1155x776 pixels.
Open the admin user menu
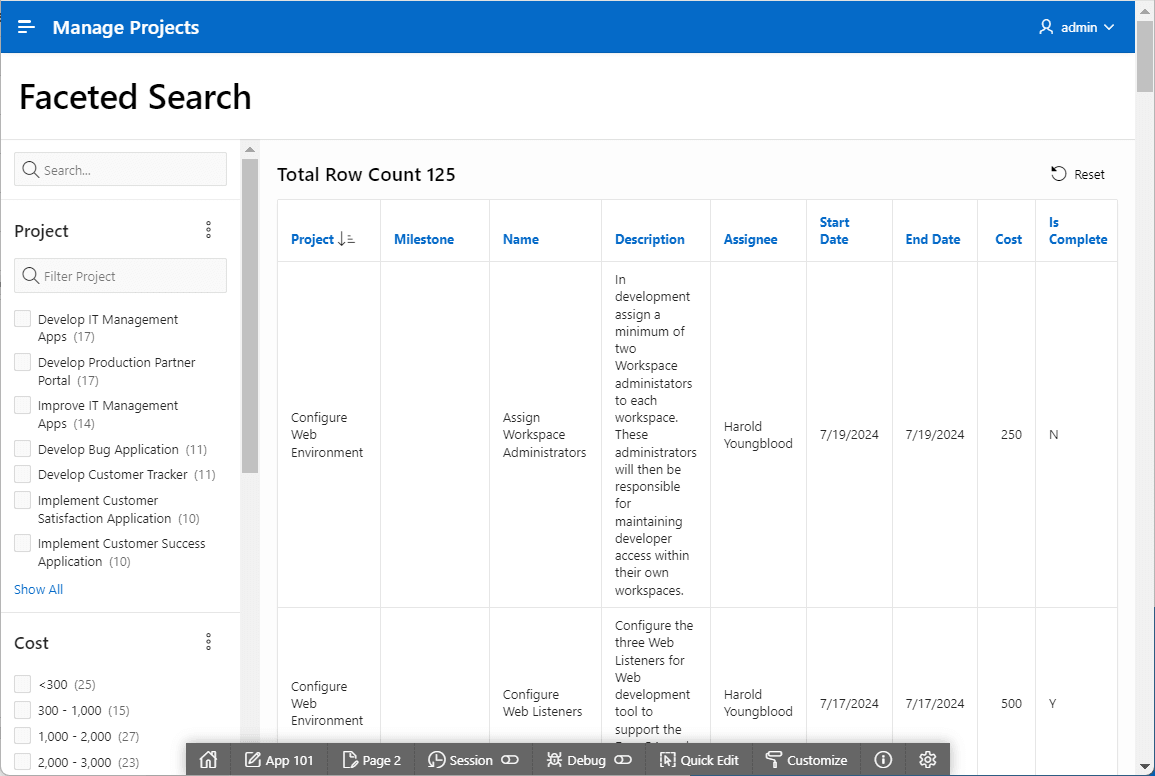coord(1076,27)
